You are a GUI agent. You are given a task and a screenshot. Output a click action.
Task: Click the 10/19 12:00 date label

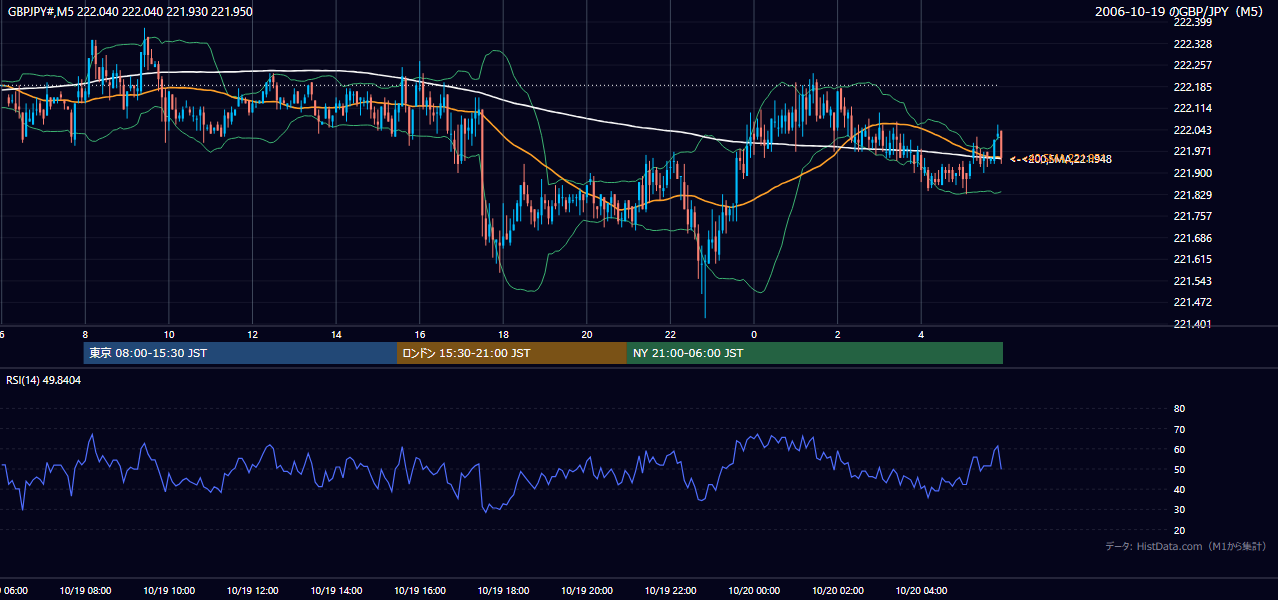tap(252, 591)
